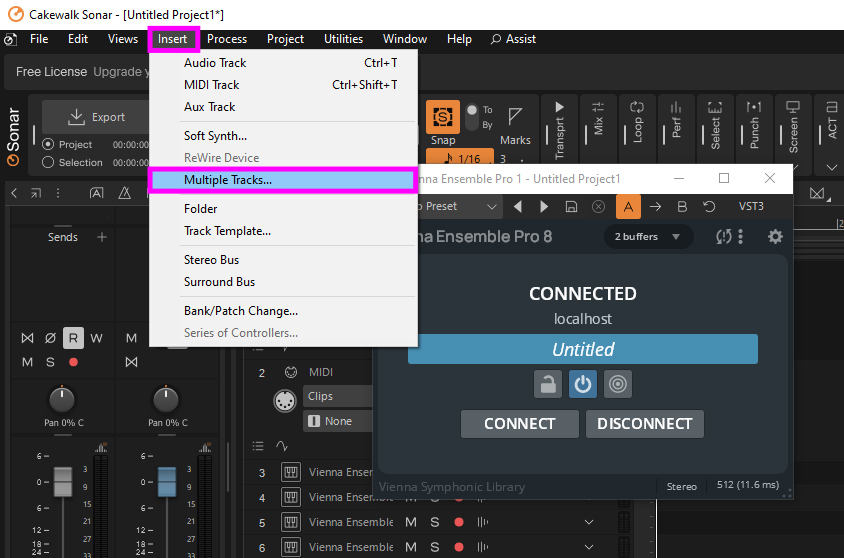Viewport: 844px width, 558px height.
Task: Select Multiple Tracks… menu entry
Action: tap(283, 180)
